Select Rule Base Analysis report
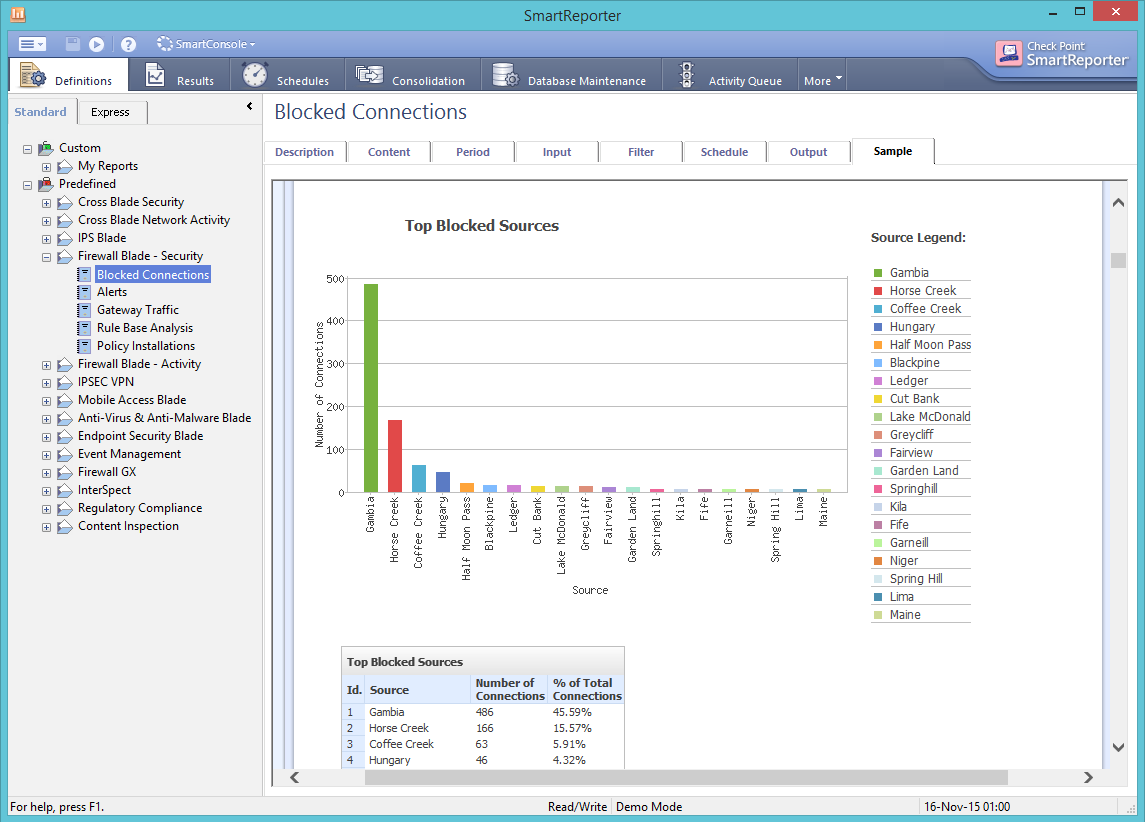This screenshot has width=1145, height=822. pos(145,328)
